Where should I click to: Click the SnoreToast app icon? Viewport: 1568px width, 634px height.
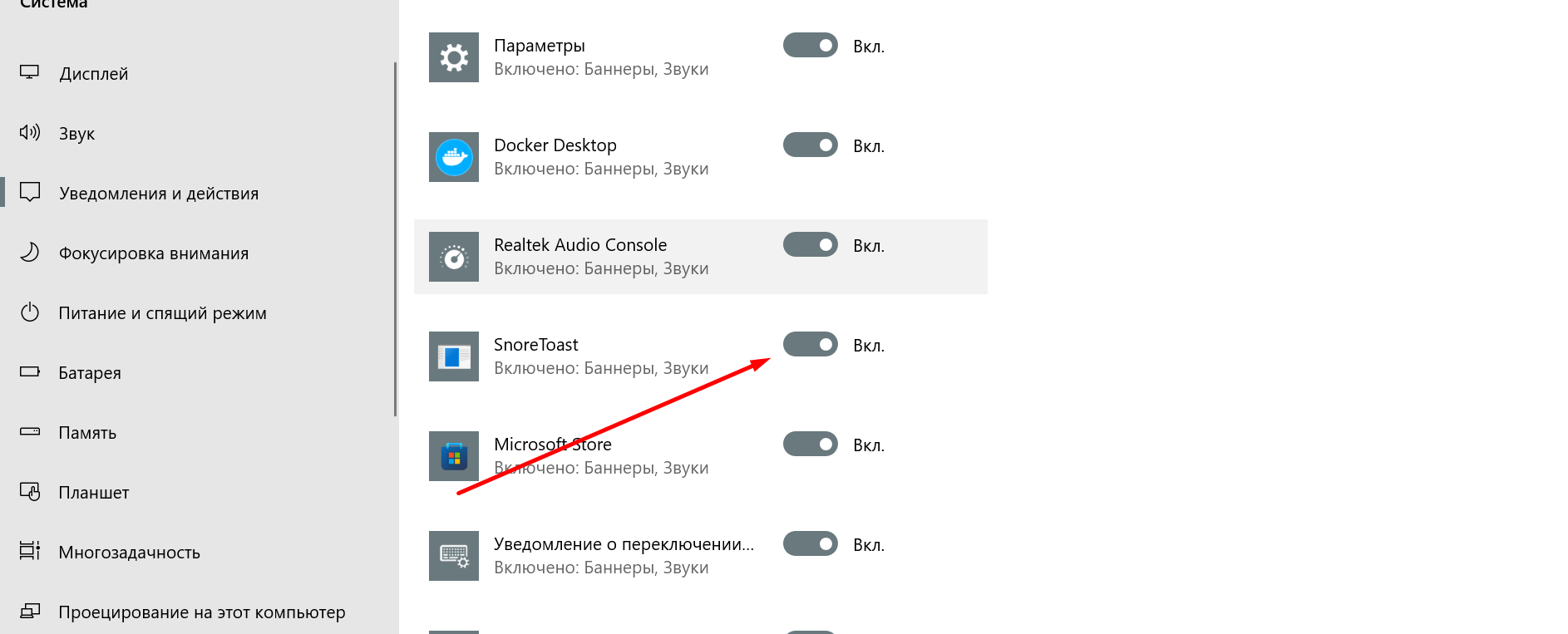(454, 356)
